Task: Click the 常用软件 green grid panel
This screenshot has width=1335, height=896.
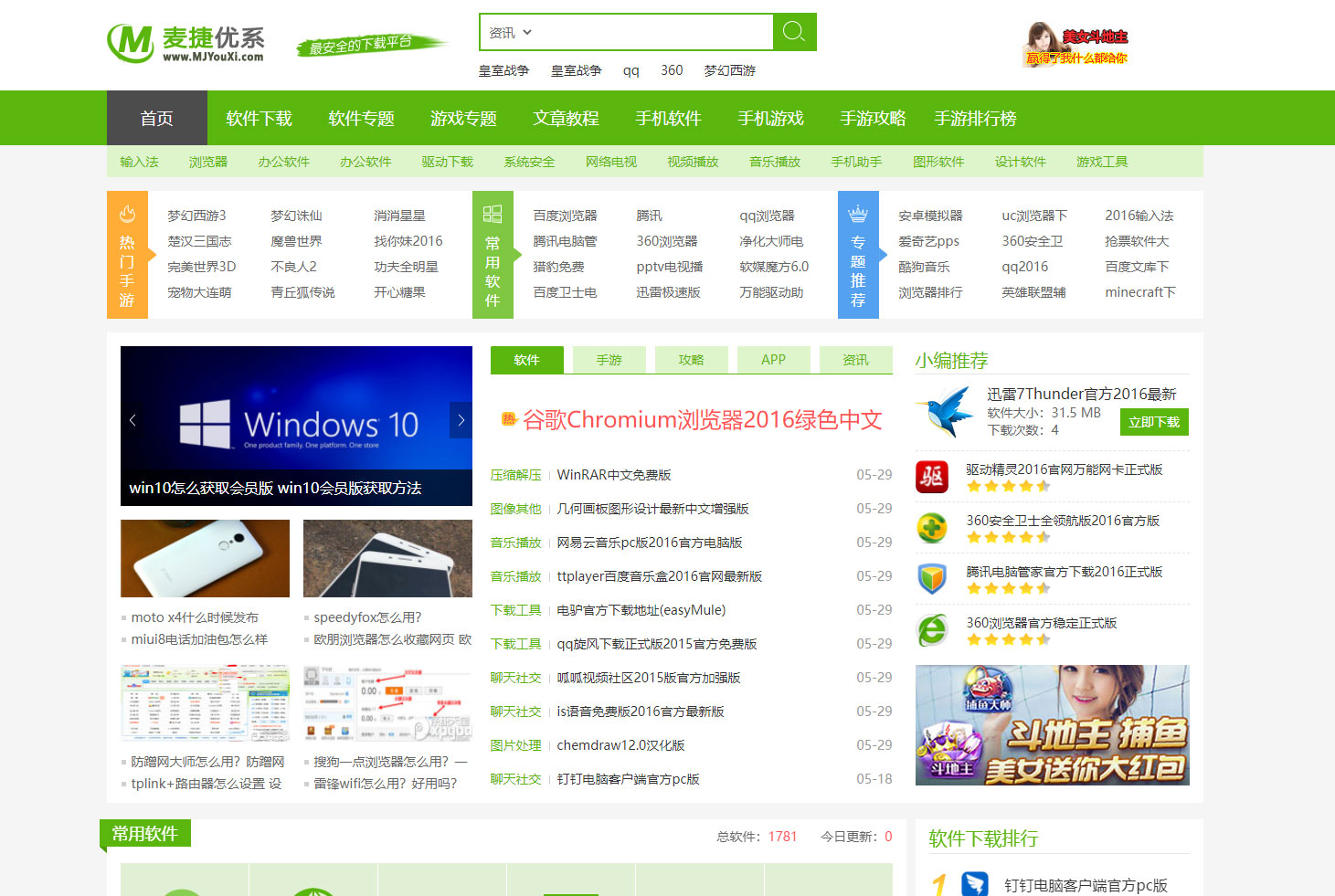Action: (493, 255)
